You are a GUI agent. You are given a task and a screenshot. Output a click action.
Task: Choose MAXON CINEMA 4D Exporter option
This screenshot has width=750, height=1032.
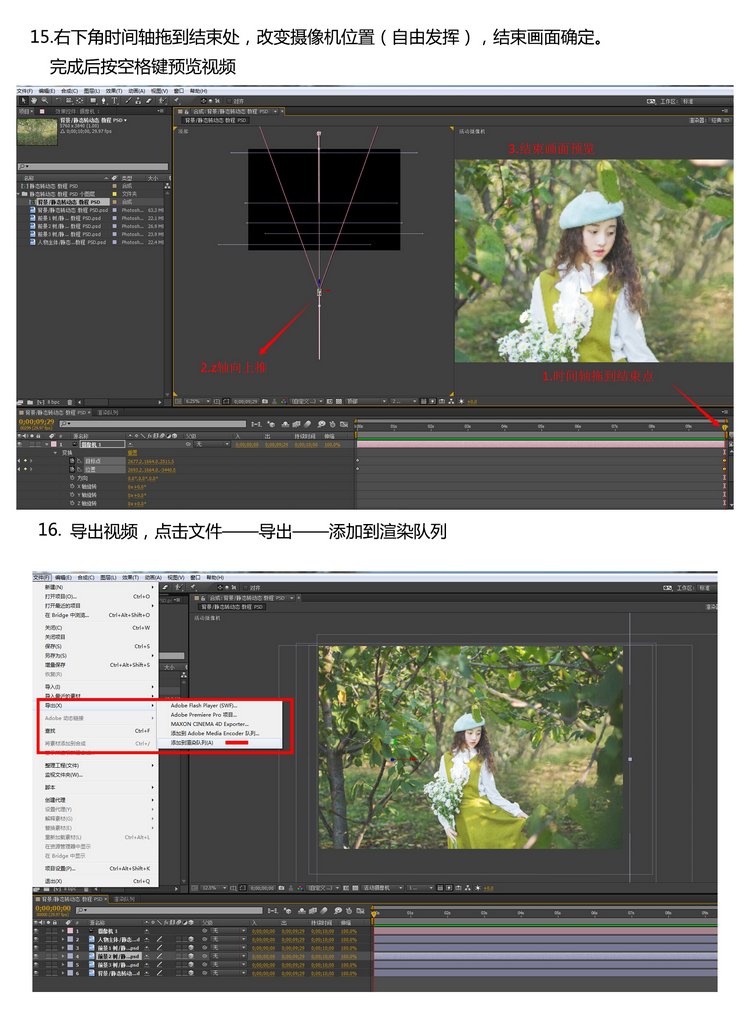click(209, 724)
